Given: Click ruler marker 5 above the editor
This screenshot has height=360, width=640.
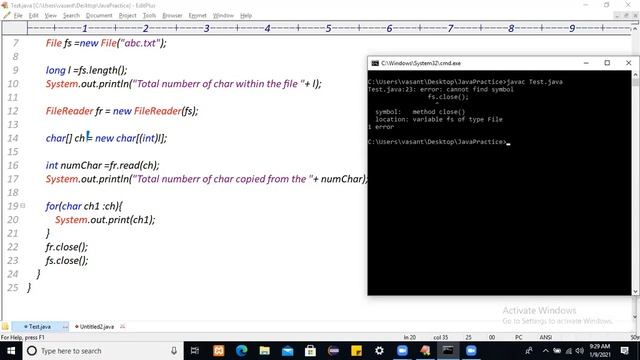Looking at the screenshot, I should [x=328, y=28].
